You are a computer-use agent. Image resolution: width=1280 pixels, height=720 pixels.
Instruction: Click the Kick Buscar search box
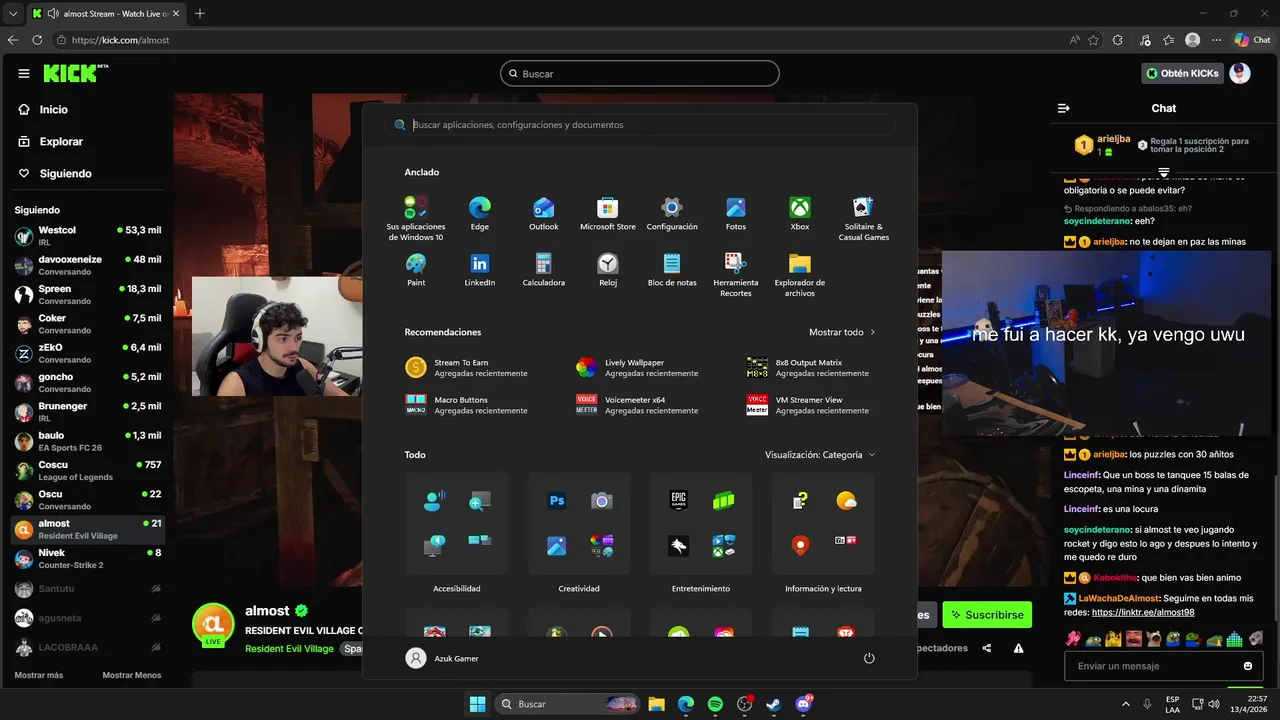[x=640, y=73]
